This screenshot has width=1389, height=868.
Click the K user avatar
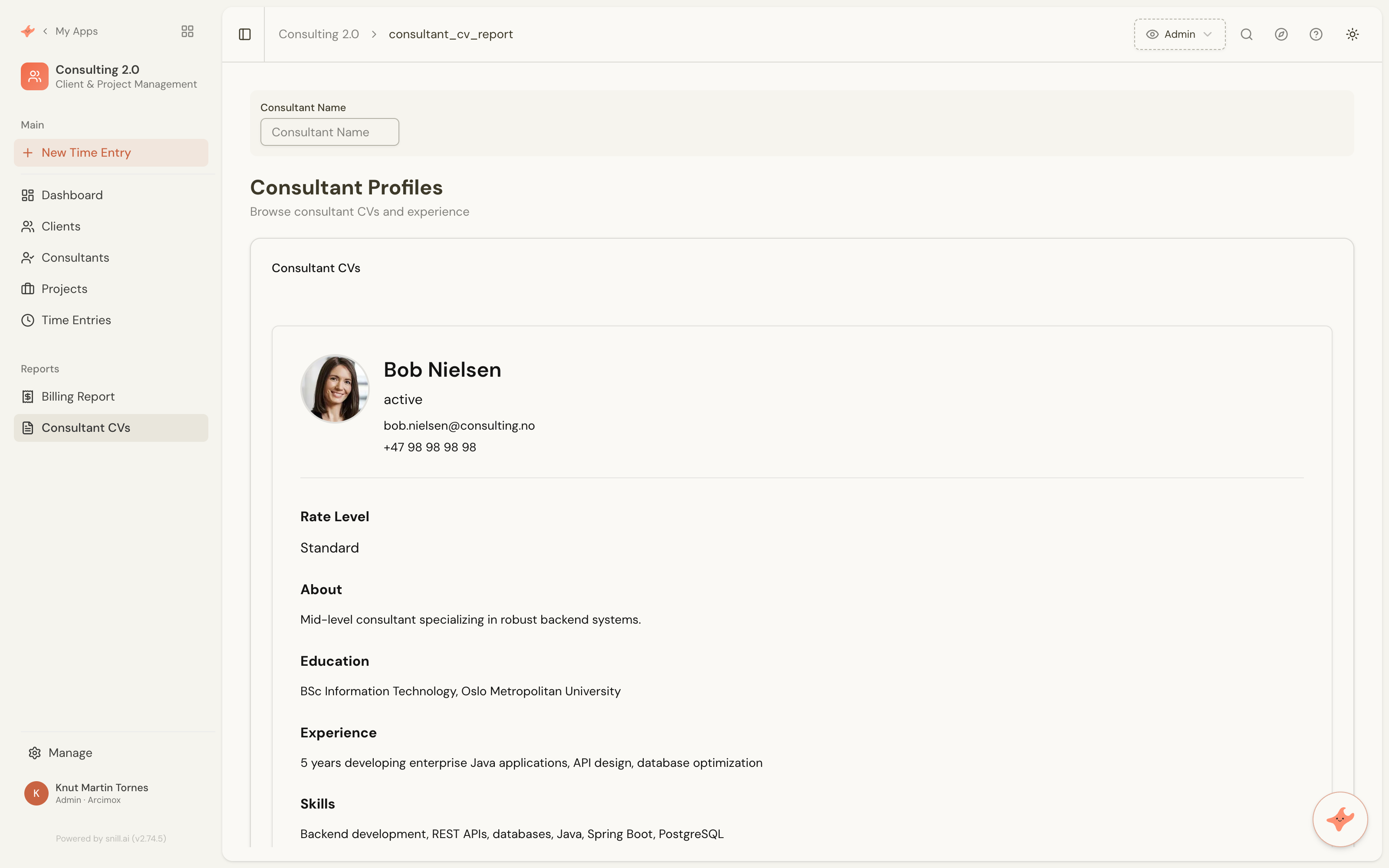coord(36,793)
